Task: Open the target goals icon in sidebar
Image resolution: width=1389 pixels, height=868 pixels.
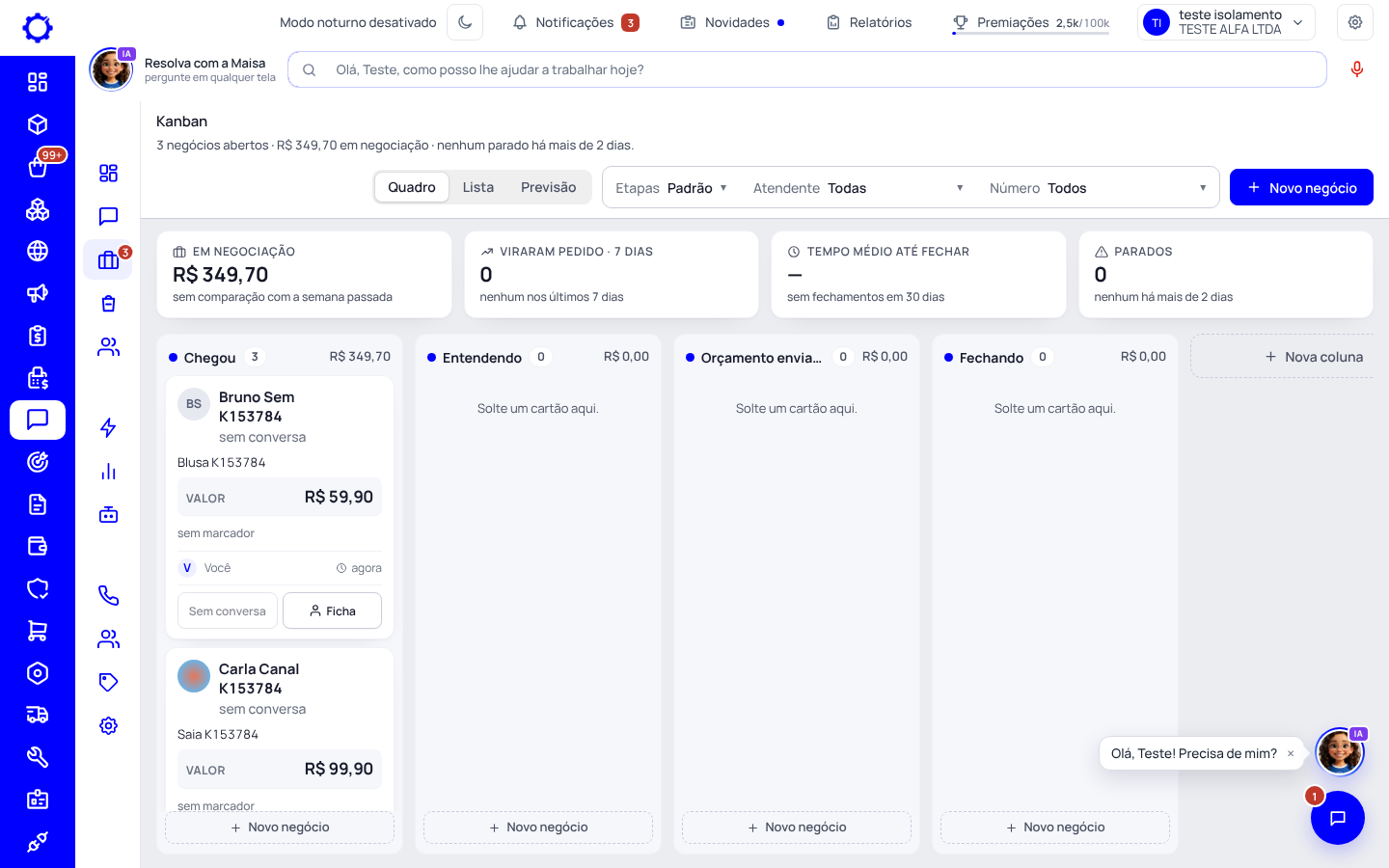Action: click(38, 462)
